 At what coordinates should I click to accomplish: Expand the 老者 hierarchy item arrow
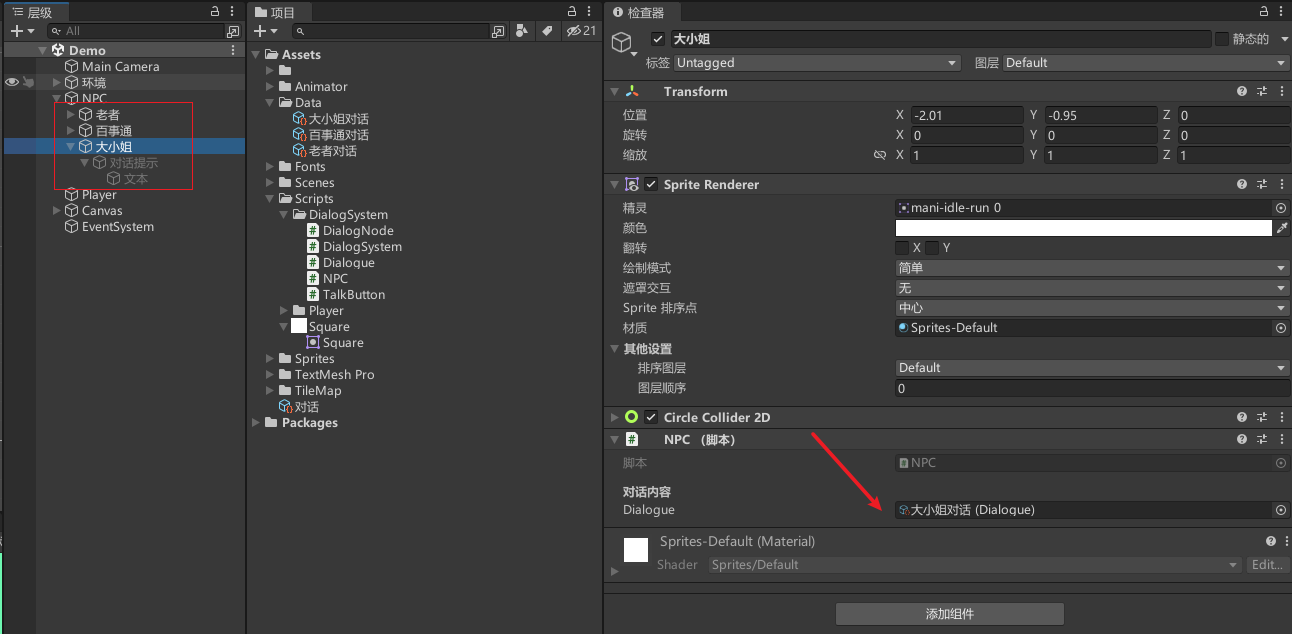point(71,115)
